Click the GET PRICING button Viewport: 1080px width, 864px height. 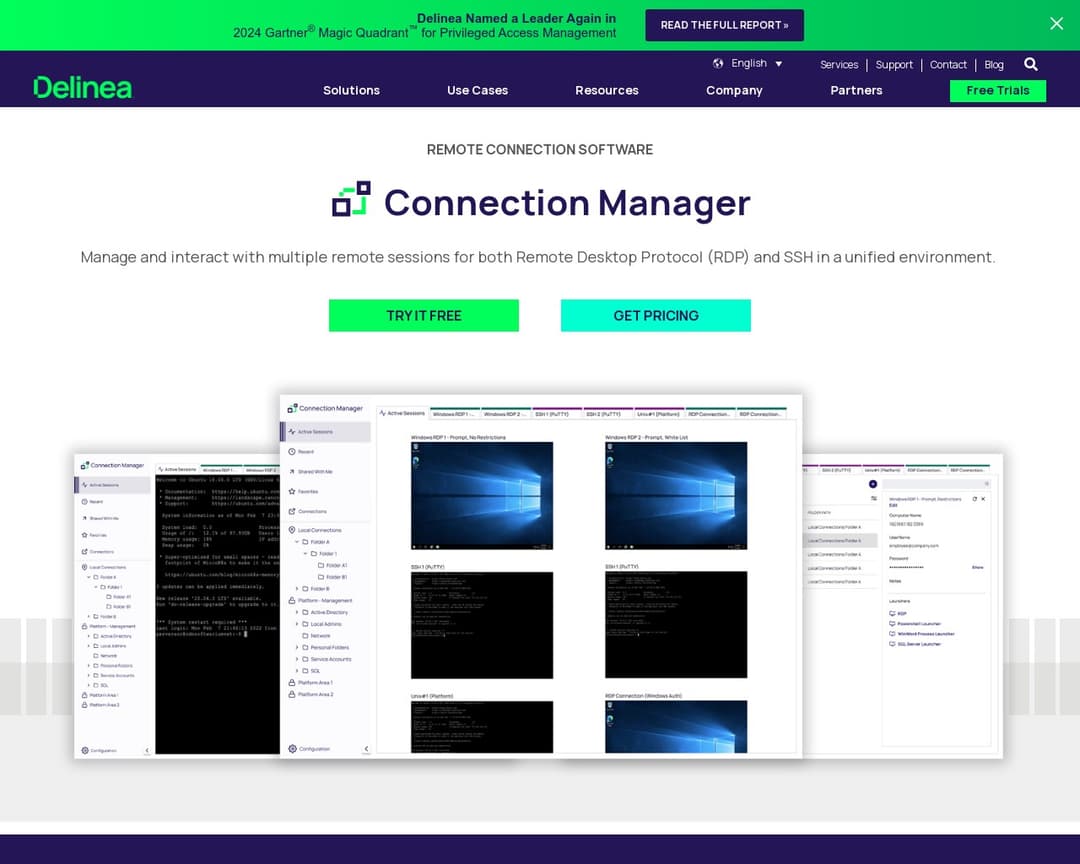coord(656,316)
